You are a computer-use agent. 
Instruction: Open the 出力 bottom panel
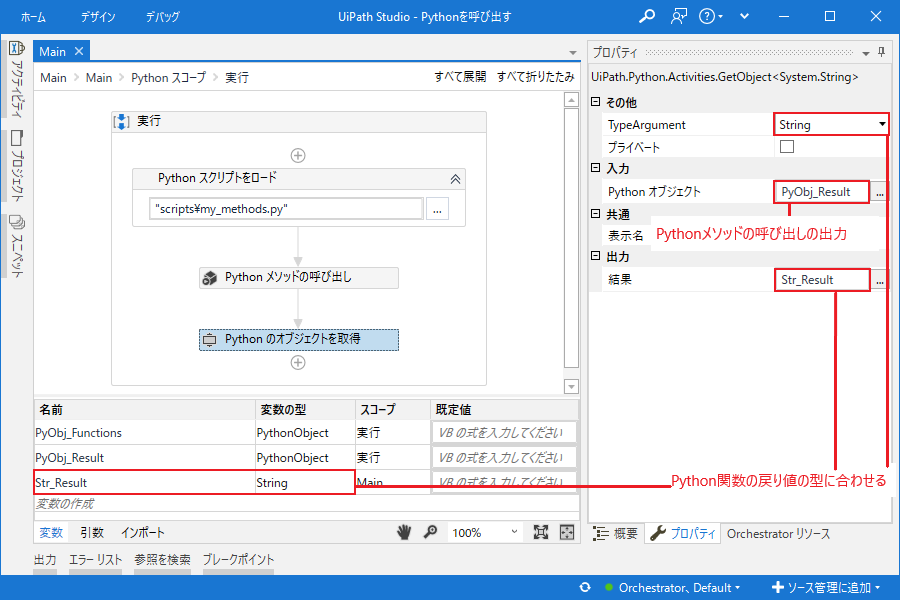pyautogui.click(x=45, y=560)
